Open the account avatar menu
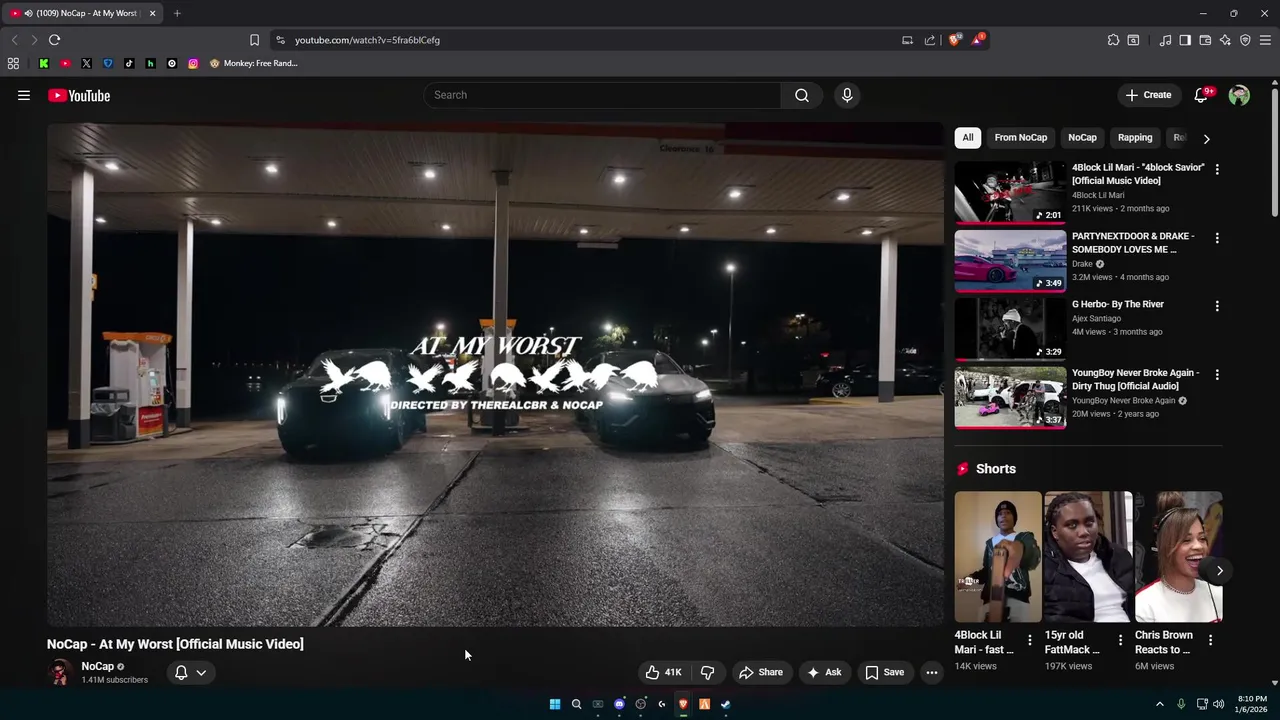The image size is (1280, 720). [x=1239, y=95]
